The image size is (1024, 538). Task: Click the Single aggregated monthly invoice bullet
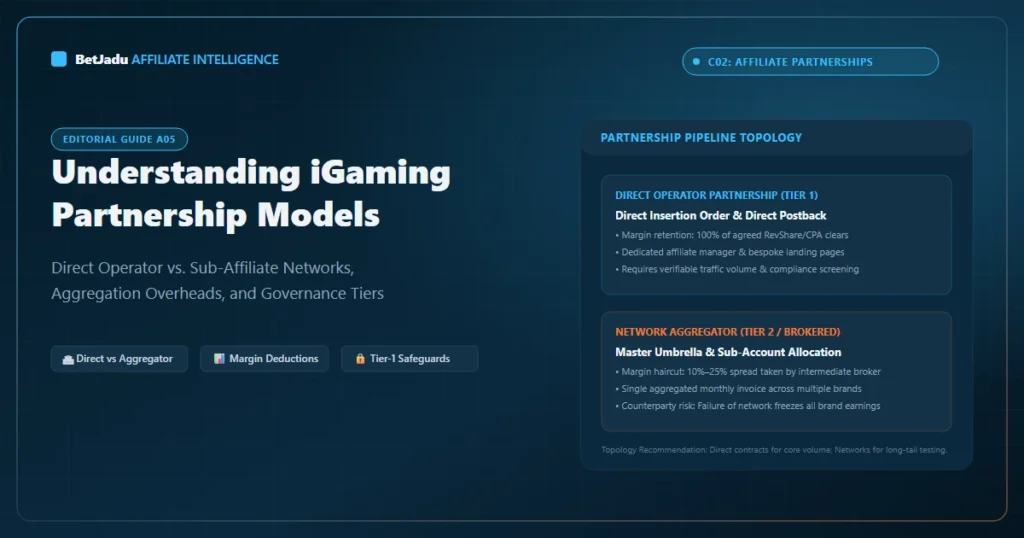pos(739,388)
